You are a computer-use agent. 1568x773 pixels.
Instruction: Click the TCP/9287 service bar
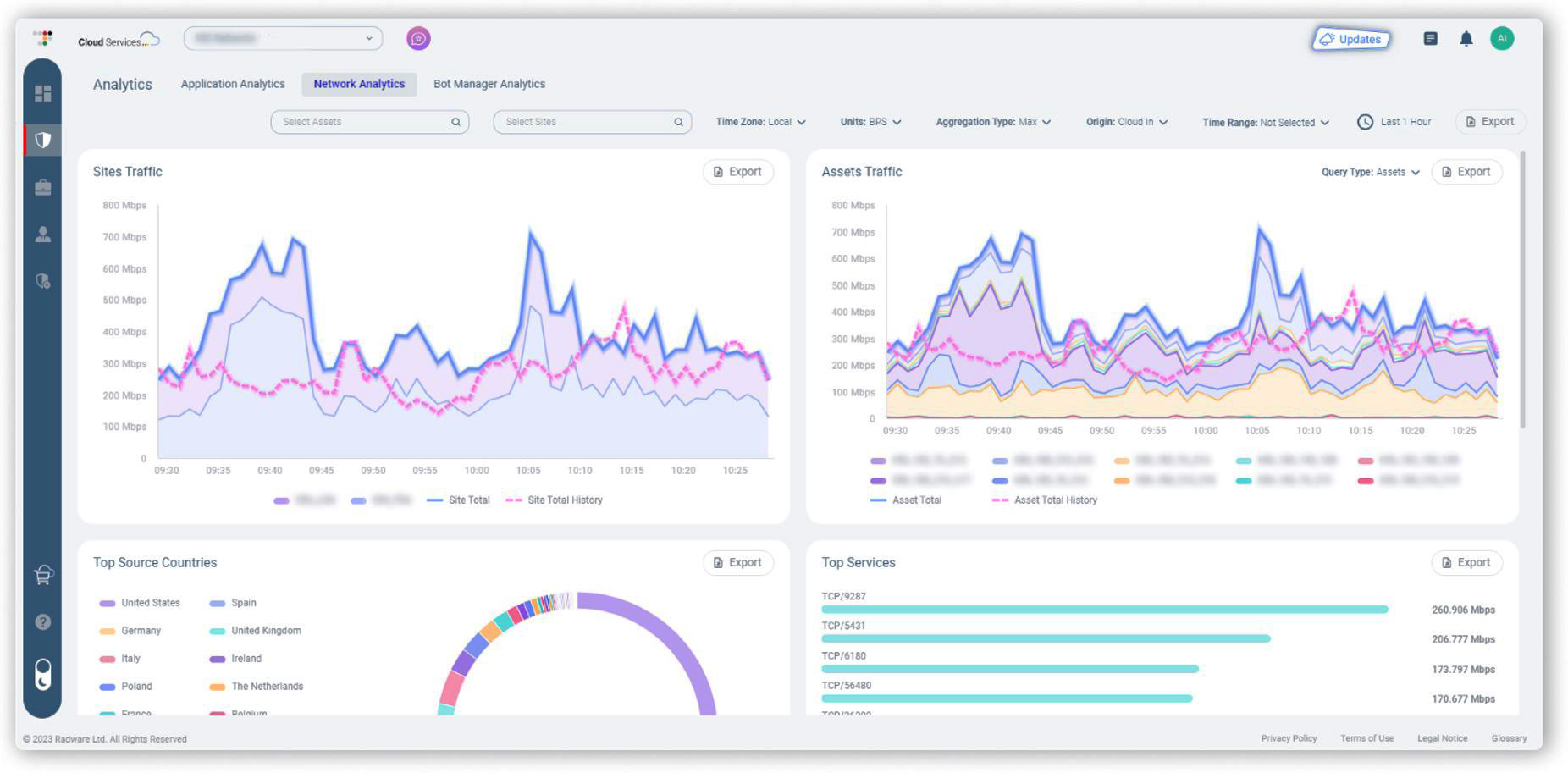(1105, 610)
